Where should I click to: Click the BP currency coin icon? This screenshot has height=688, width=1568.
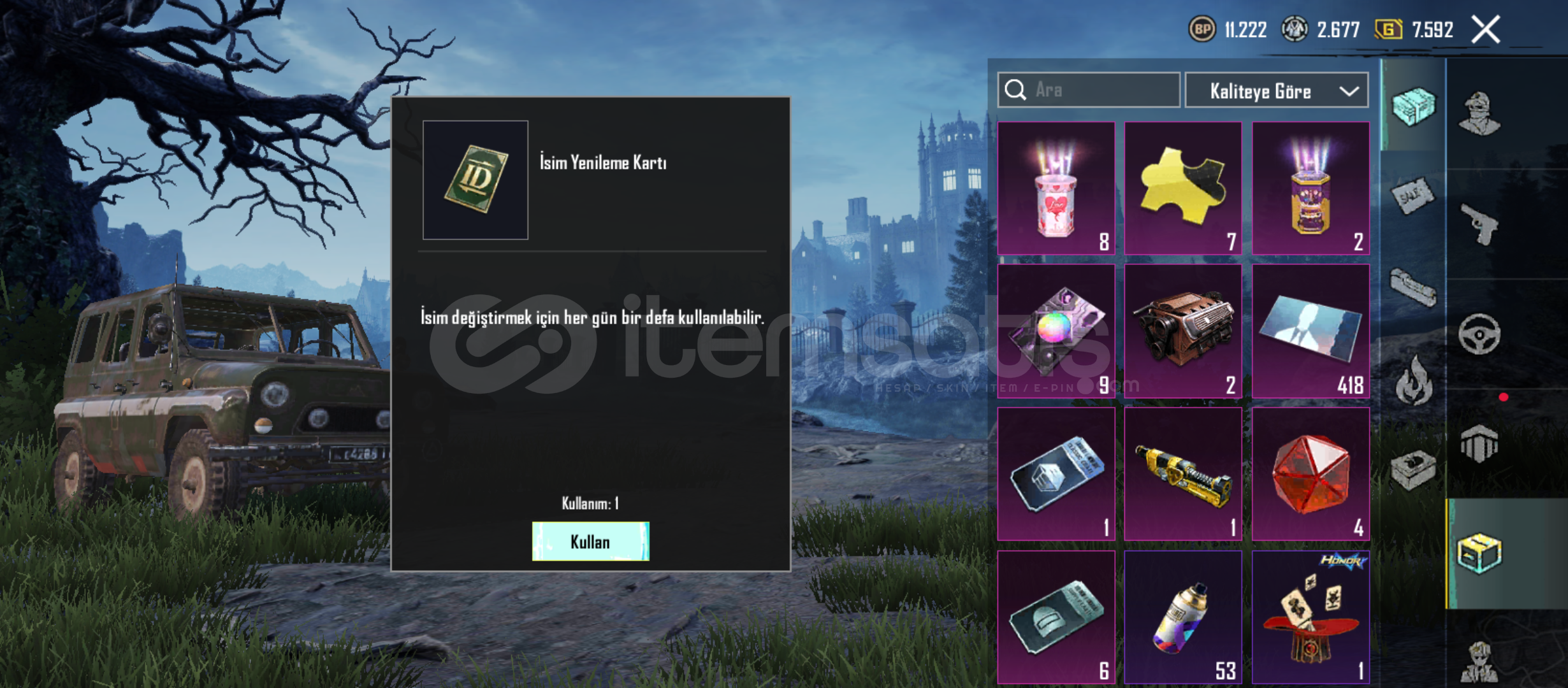[x=1202, y=29]
